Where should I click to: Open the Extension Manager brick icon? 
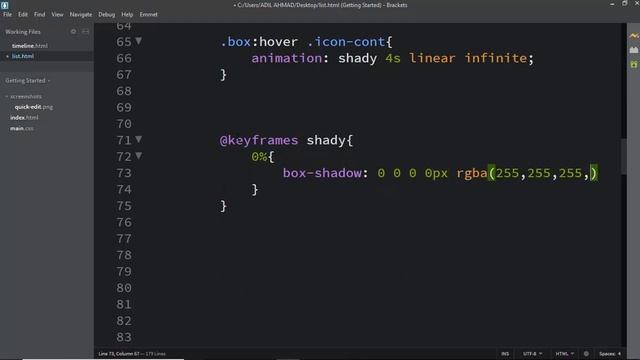pos(633,50)
